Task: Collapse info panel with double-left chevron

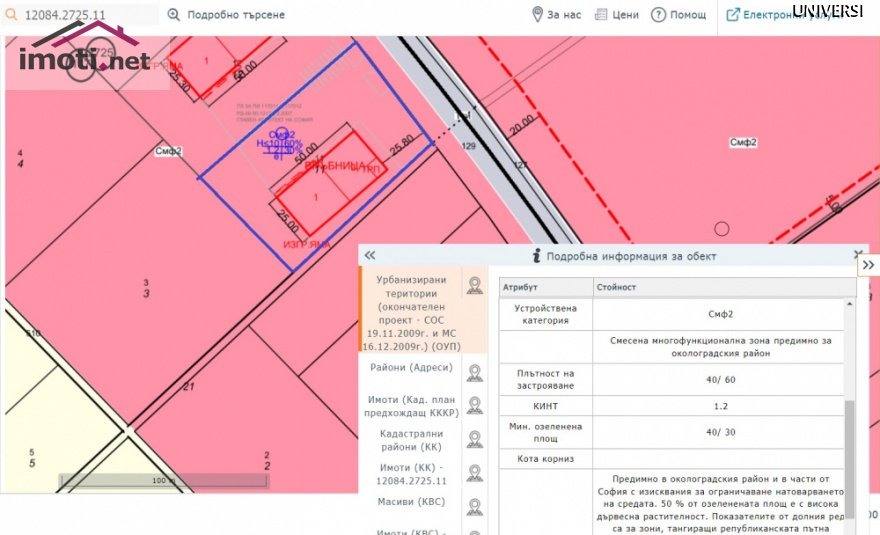Action: (370, 255)
